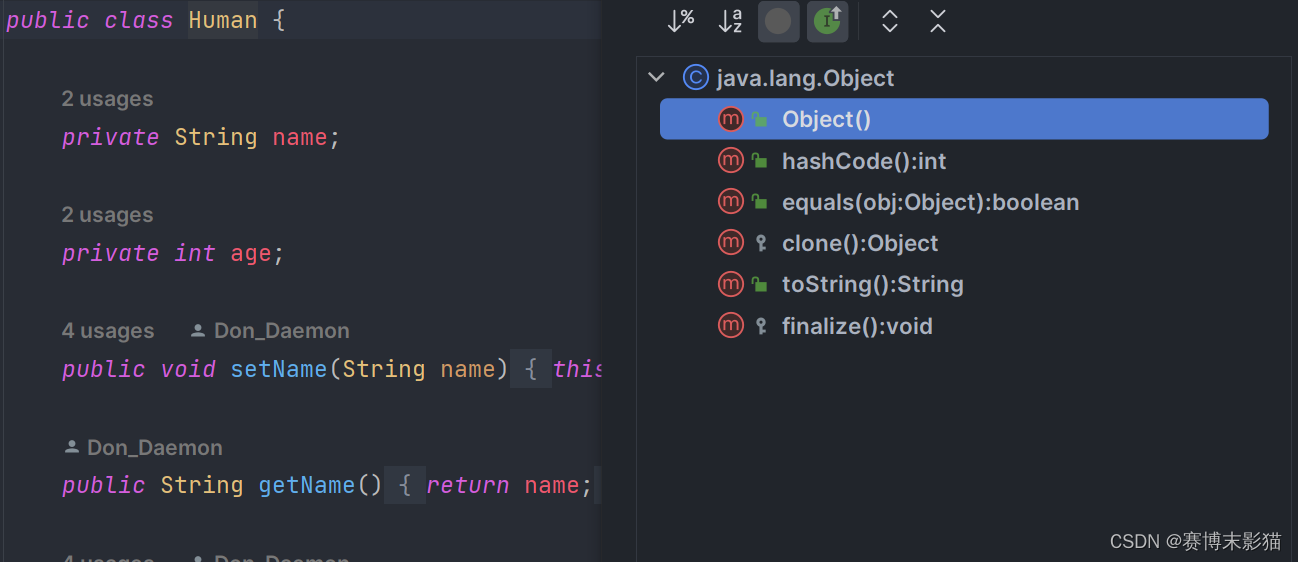Click the '2 usages' hint above the age field
The height and width of the screenshot is (562, 1298).
(x=107, y=215)
